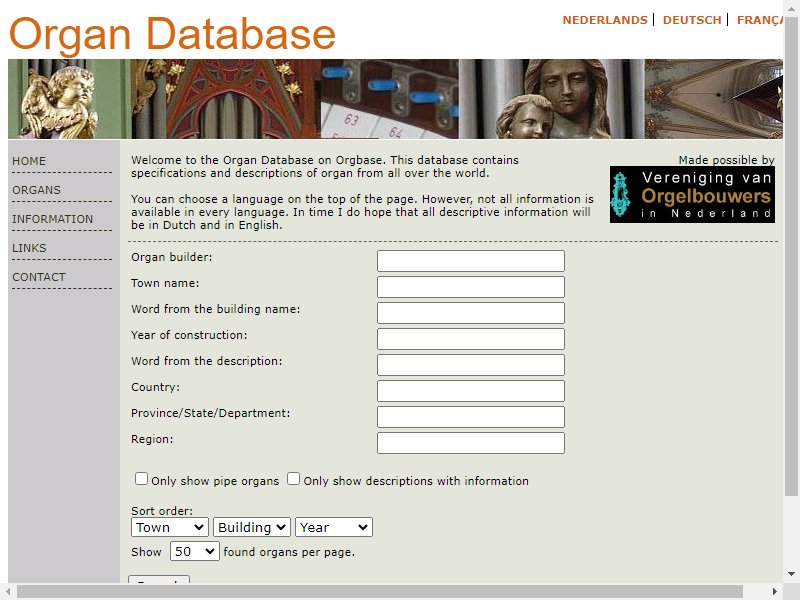Click the 'Made possible by' text

[x=726, y=160]
